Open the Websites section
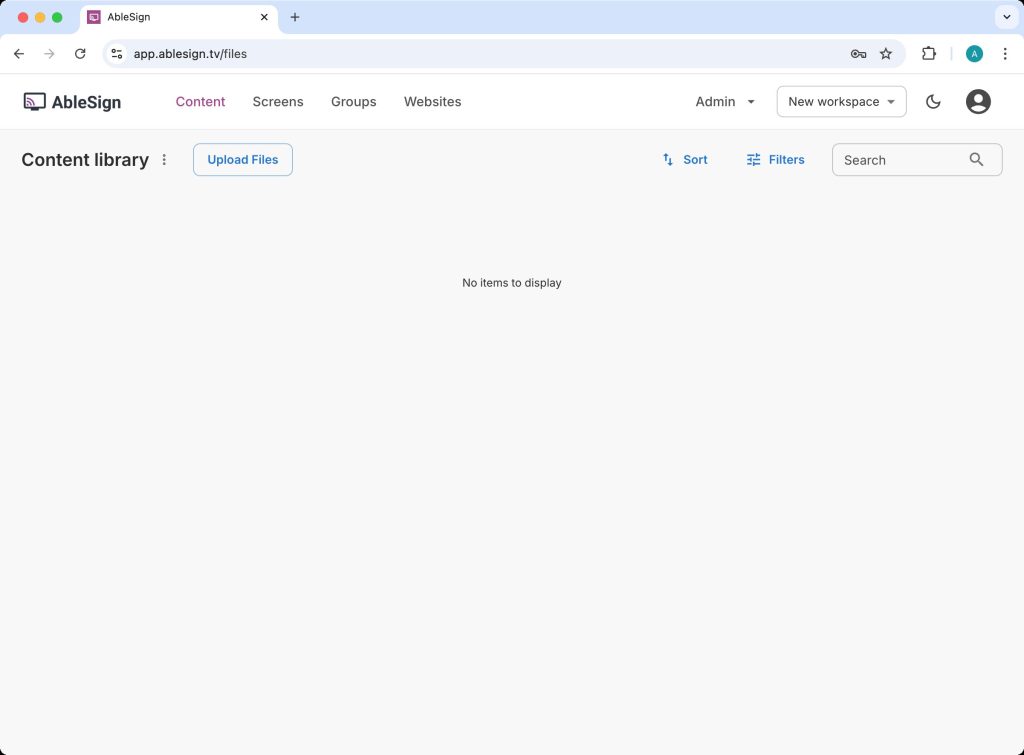1024x755 pixels. click(x=432, y=101)
